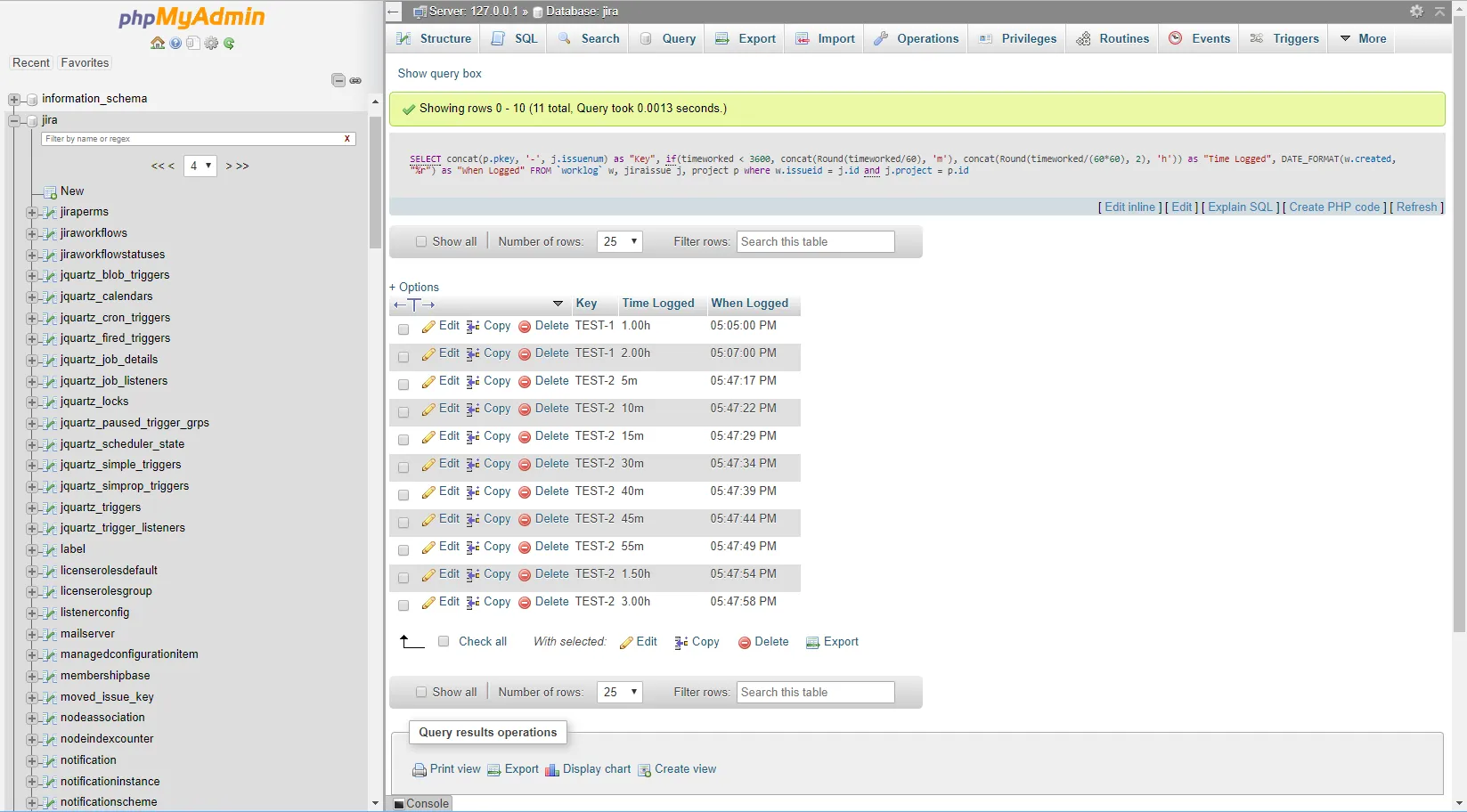Click the Edit inline link

pyautogui.click(x=1129, y=207)
